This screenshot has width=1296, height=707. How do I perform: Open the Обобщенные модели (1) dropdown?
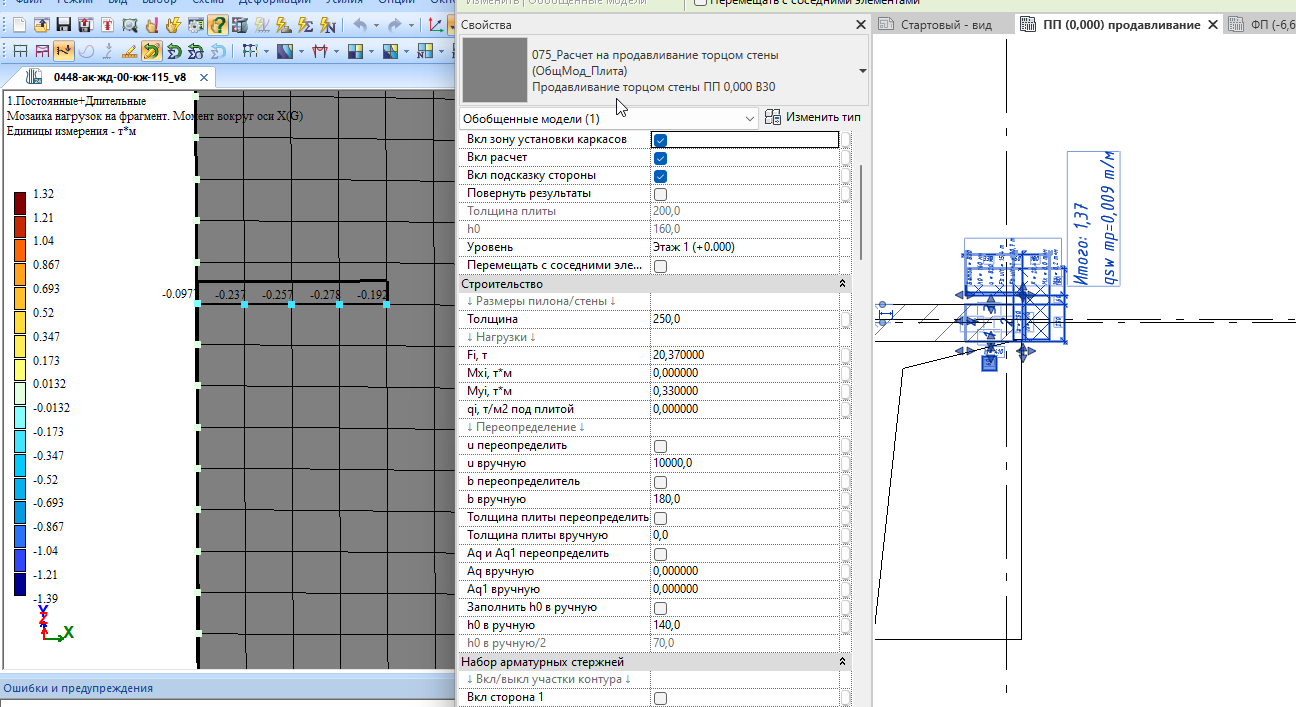[610, 118]
